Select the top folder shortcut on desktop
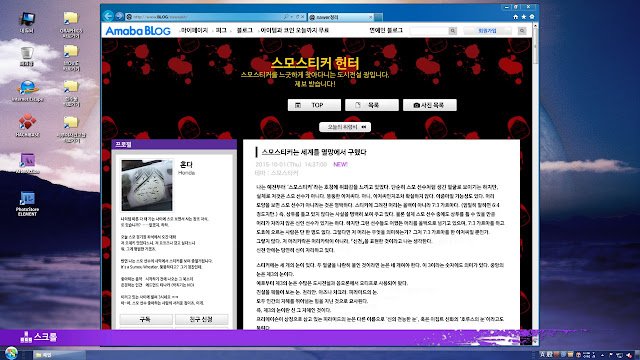 point(71,25)
